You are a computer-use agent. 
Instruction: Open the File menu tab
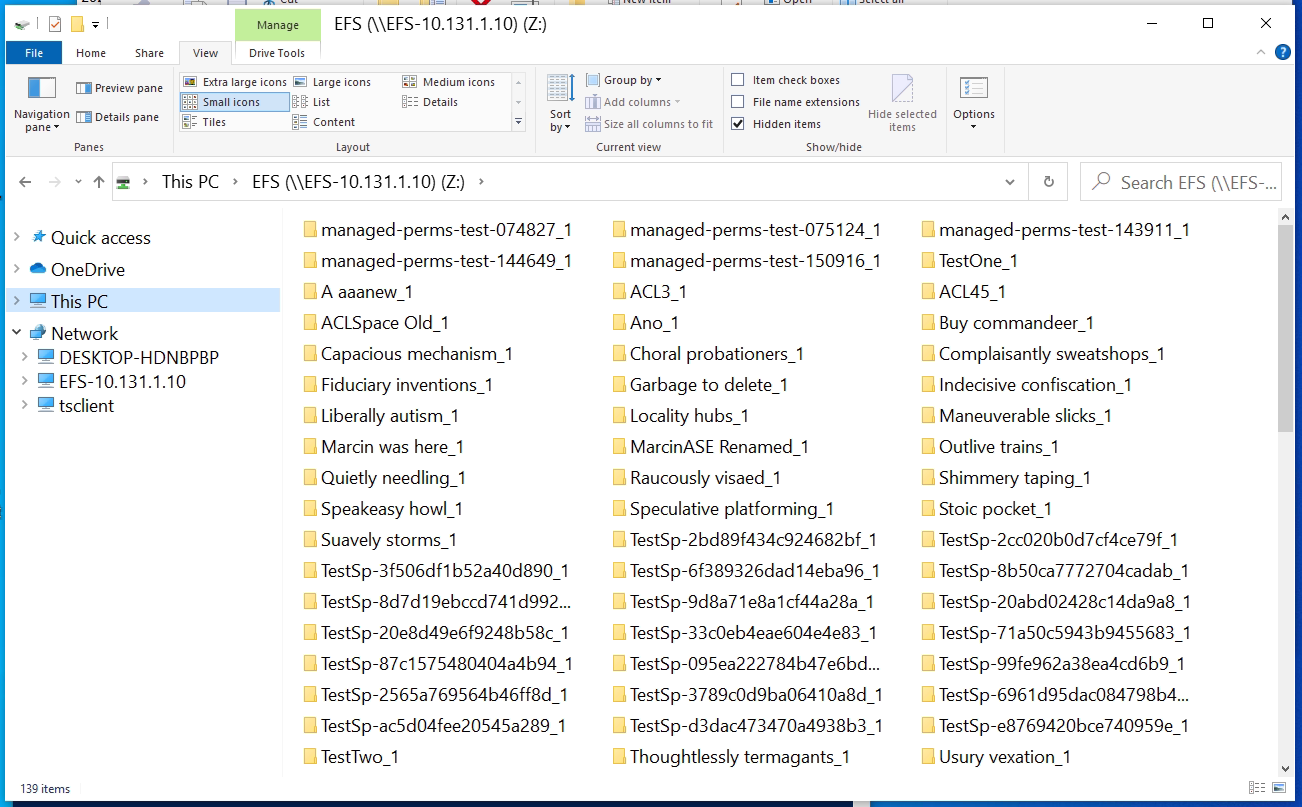(33, 53)
